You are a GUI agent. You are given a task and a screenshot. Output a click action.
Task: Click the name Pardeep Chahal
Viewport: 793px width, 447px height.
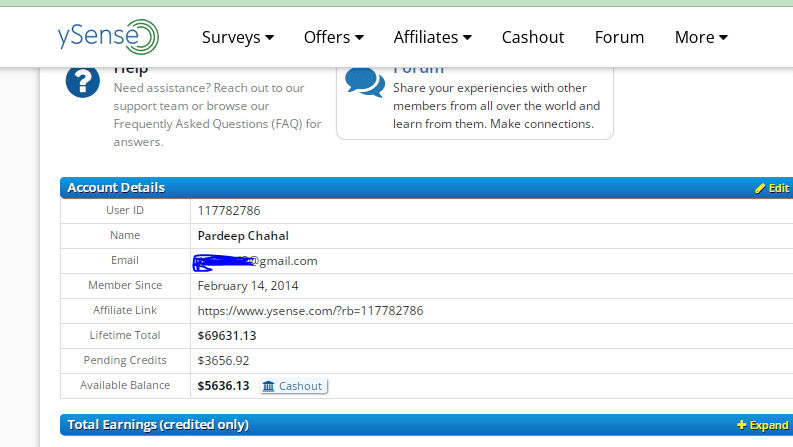[243, 236]
